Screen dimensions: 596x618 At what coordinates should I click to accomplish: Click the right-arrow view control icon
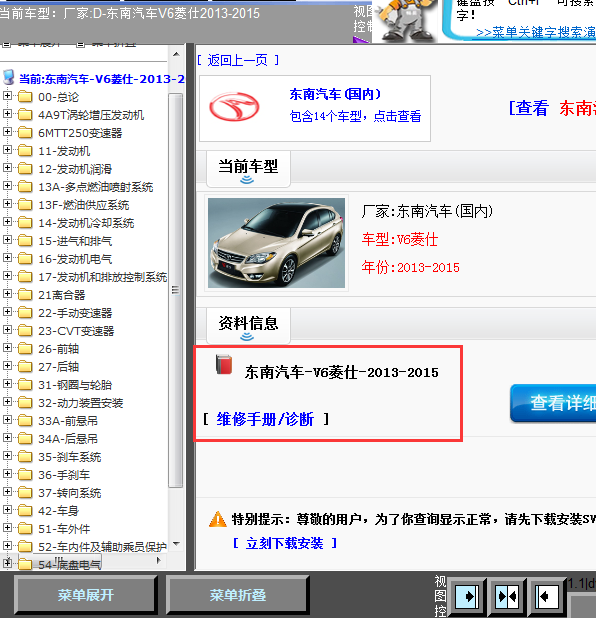tap(467, 597)
